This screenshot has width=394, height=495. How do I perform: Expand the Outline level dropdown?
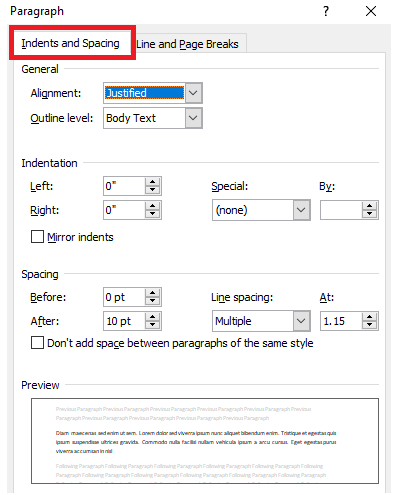[x=193, y=118]
